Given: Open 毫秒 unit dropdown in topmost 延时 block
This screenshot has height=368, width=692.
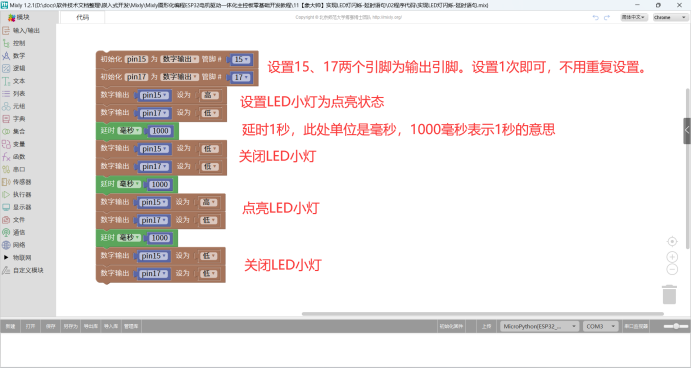Looking at the screenshot, I should [130, 131].
